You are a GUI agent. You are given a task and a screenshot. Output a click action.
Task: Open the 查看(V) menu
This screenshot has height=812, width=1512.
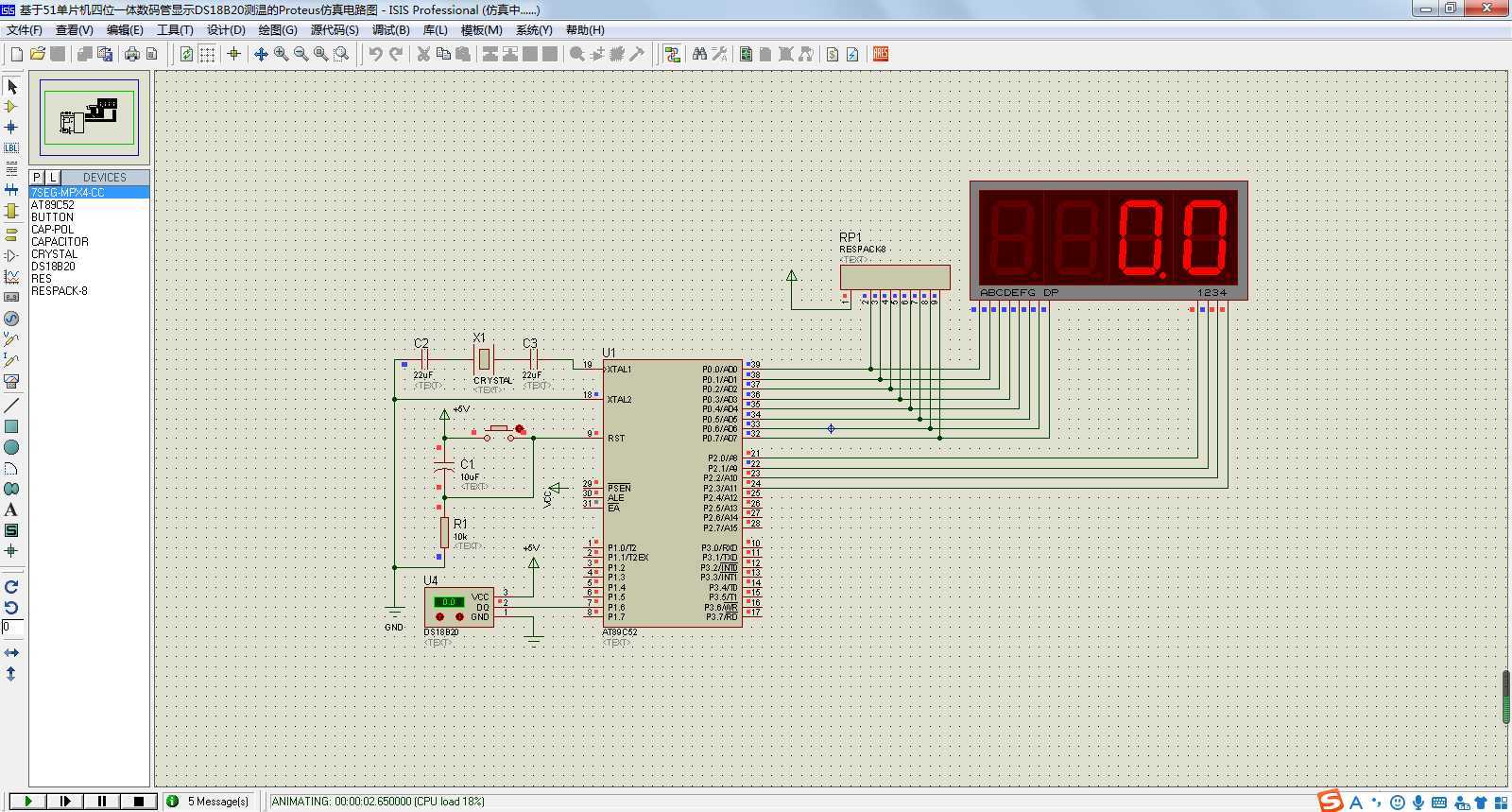[75, 29]
